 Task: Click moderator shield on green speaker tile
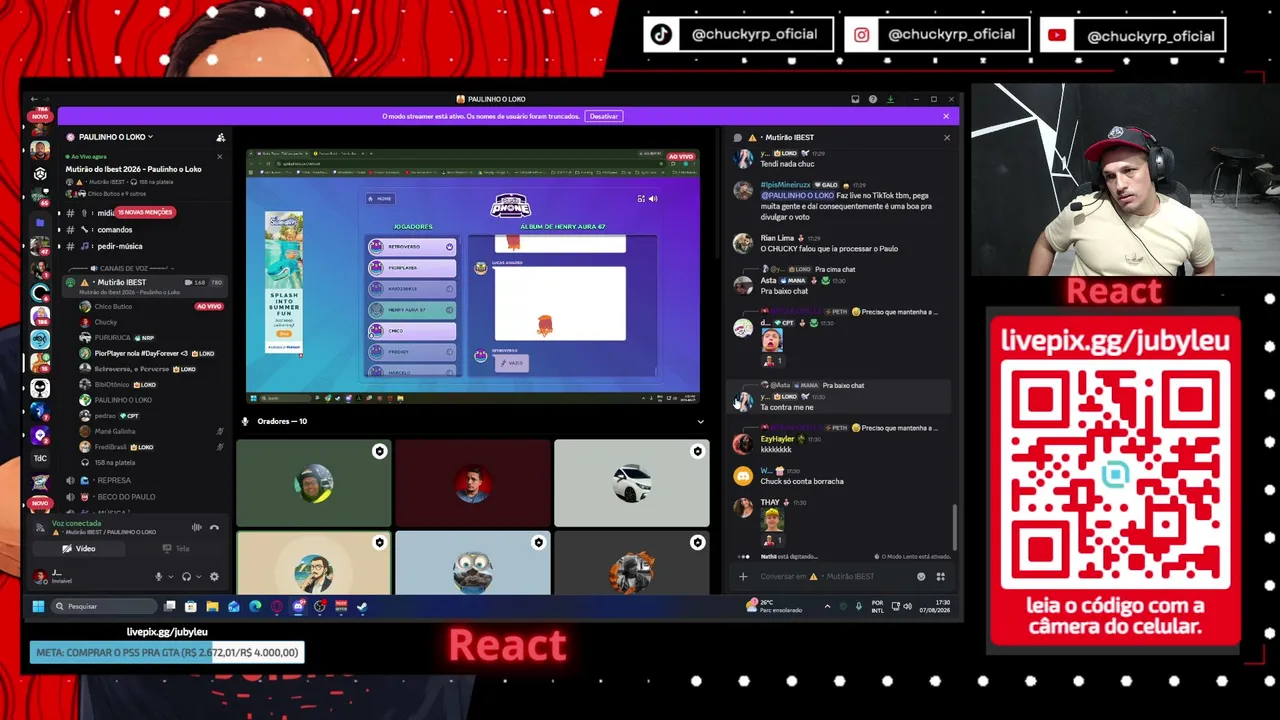click(379, 452)
